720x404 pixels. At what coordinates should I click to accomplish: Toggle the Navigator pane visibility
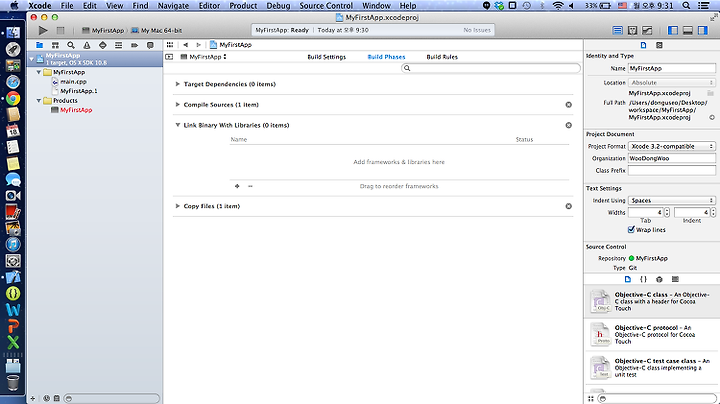[x=673, y=30]
